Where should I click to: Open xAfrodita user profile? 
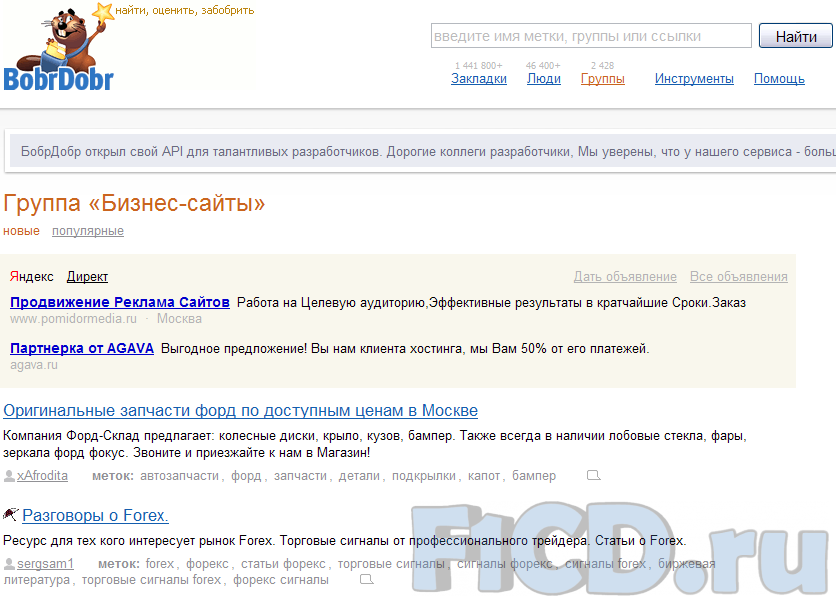42,476
